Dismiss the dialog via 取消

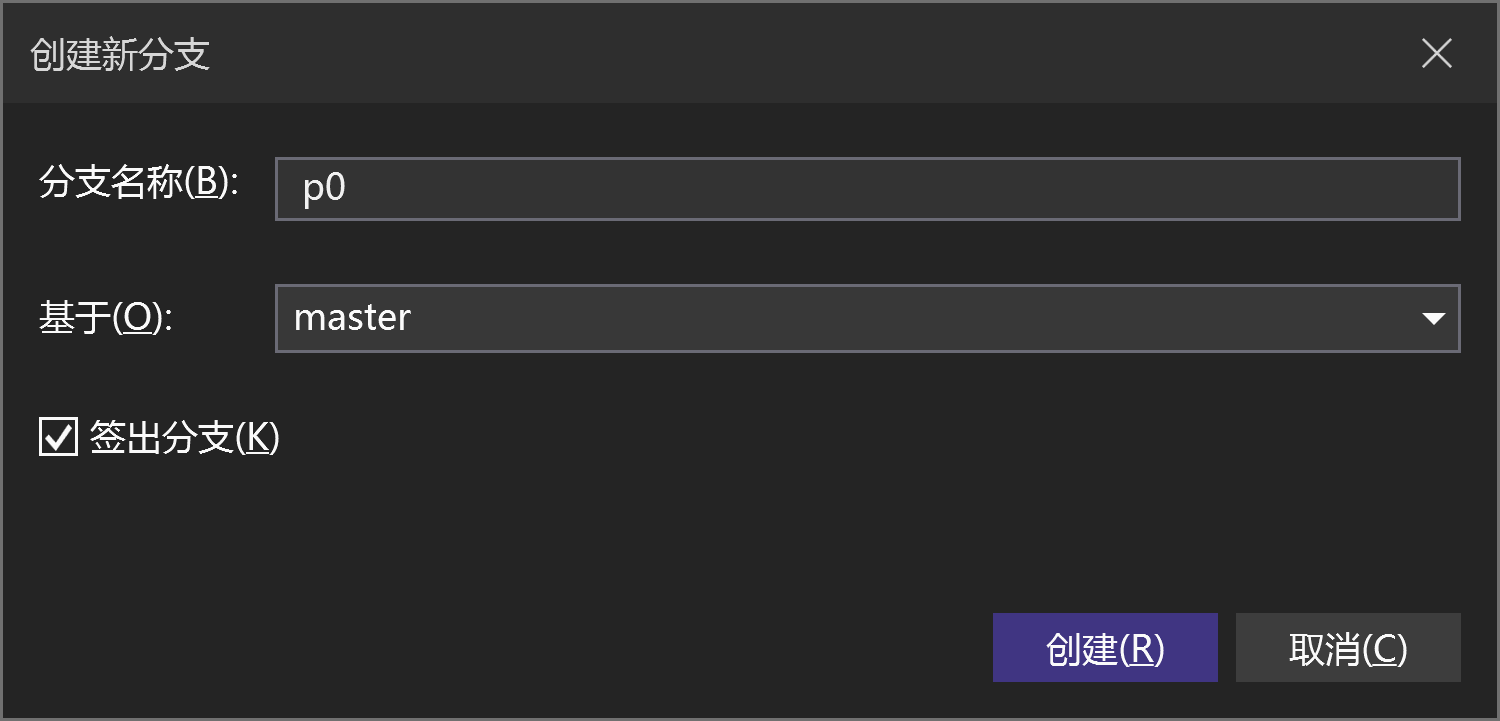[x=1348, y=648]
